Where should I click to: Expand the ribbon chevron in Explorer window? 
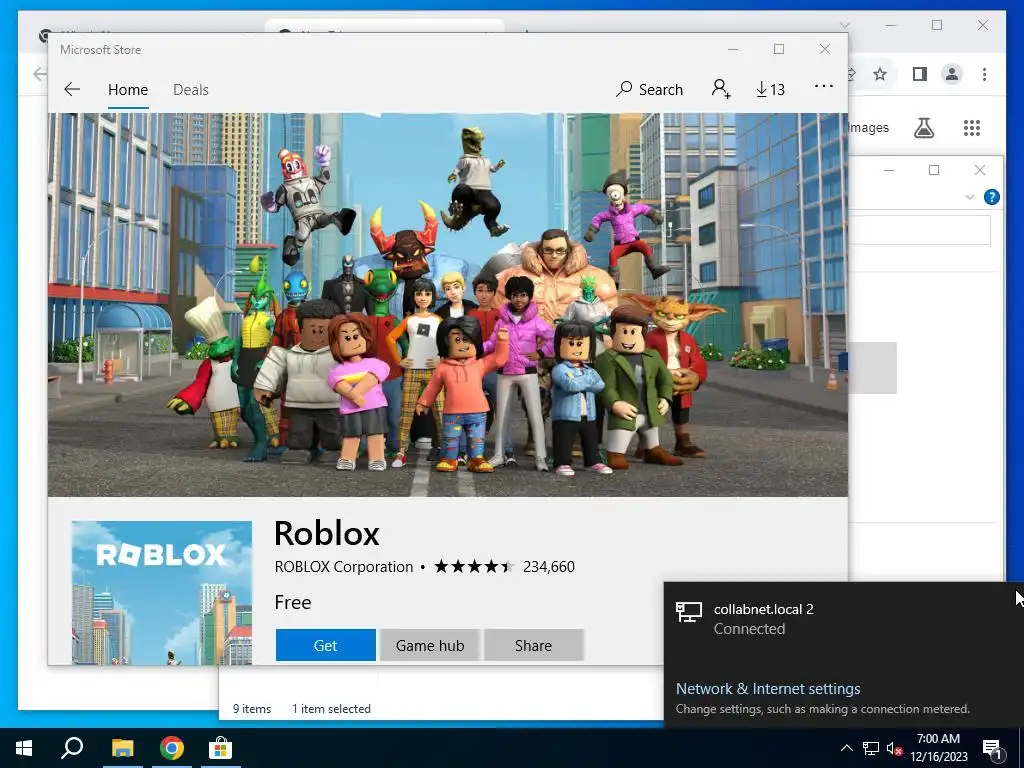tap(970, 197)
